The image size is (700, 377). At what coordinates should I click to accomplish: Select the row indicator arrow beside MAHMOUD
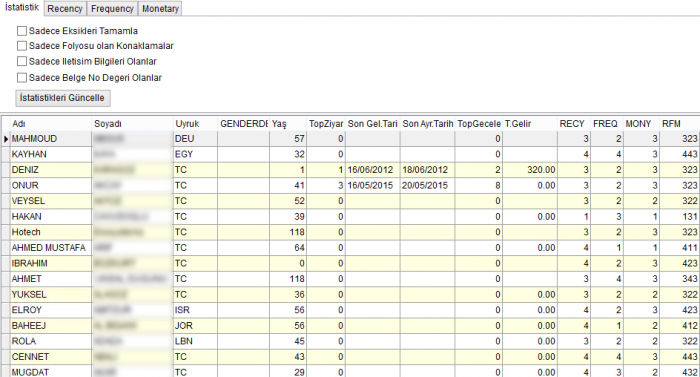6,139
